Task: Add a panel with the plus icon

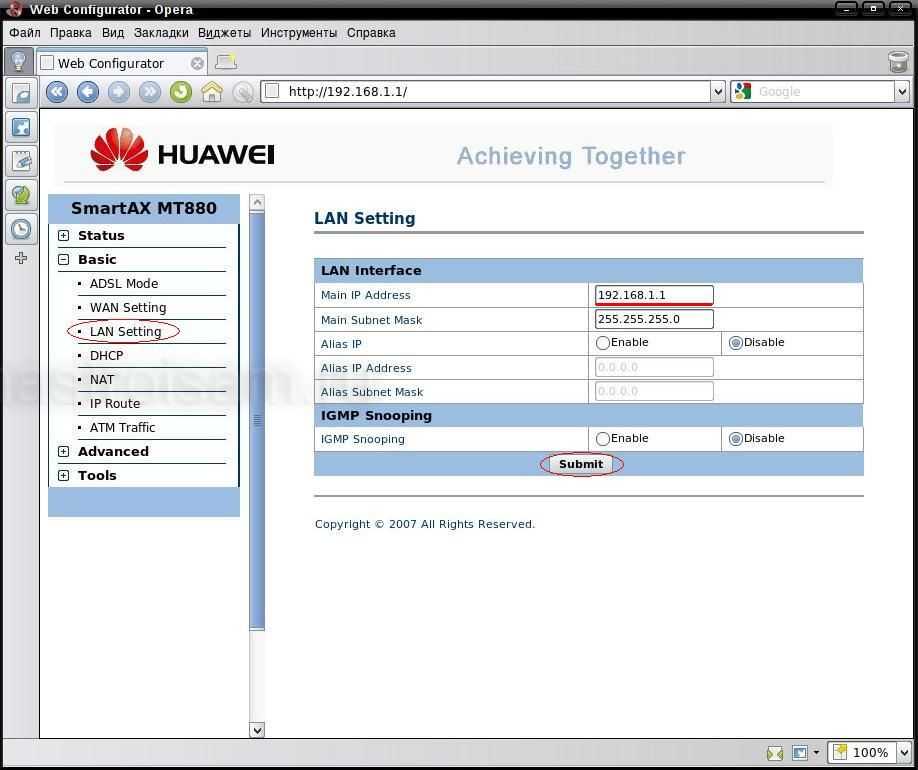Action: click(x=21, y=258)
